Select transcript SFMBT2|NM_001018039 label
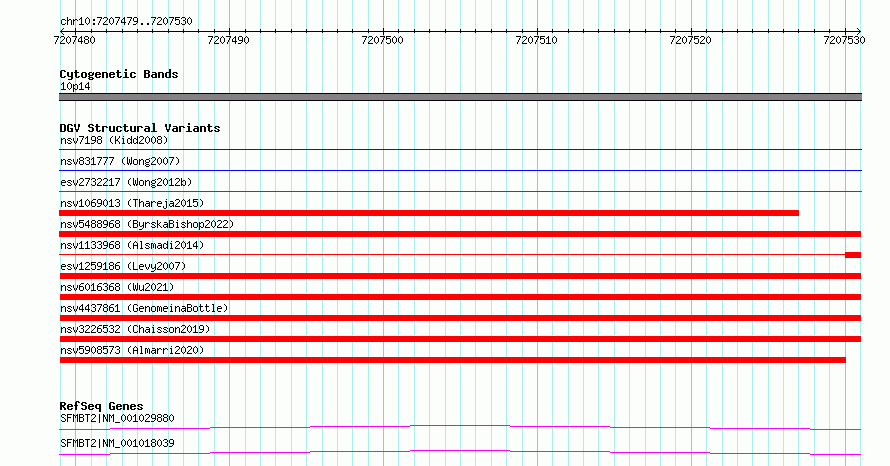This screenshot has width=890, height=466. click(117, 443)
